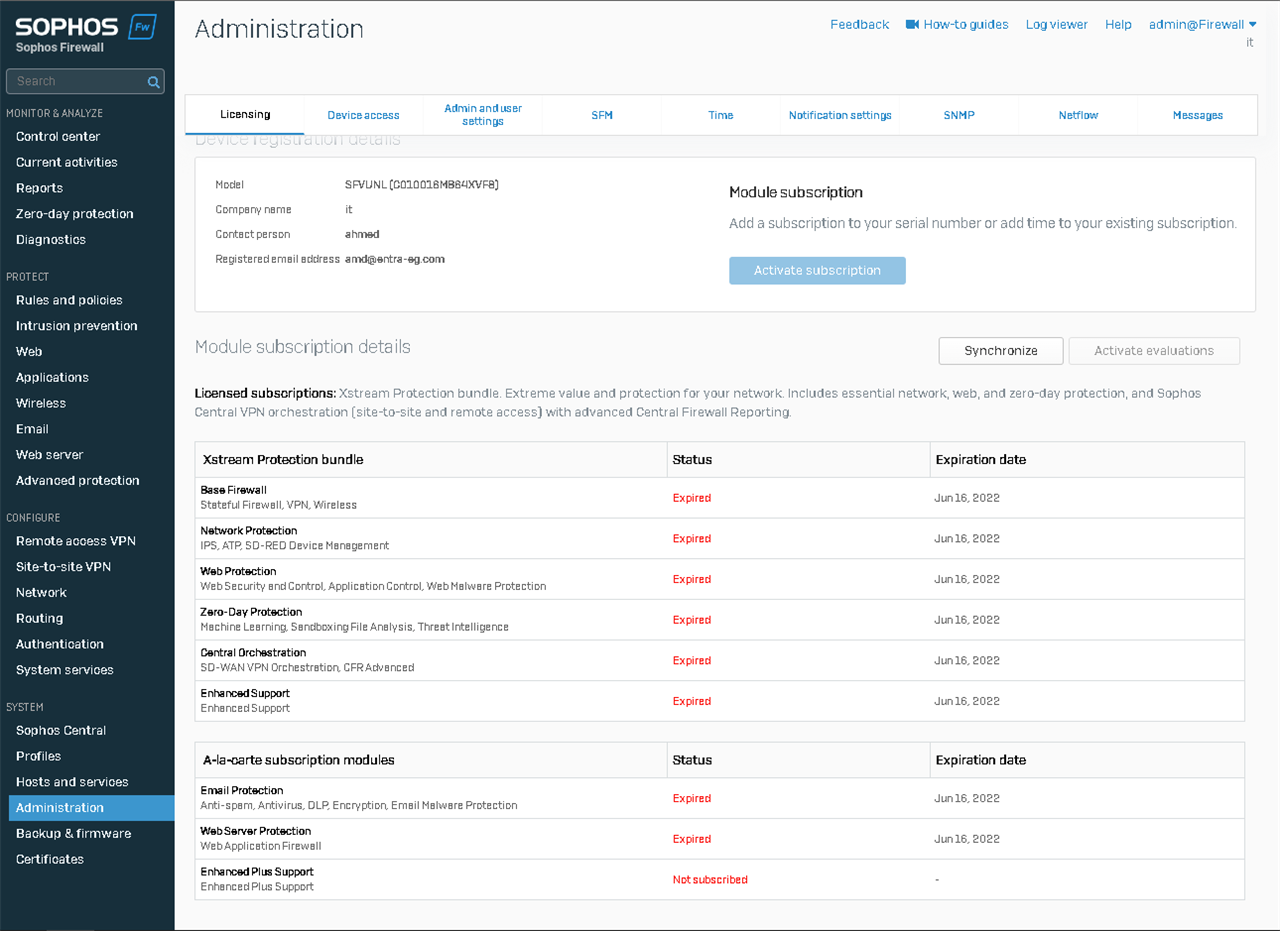Click the search magnifier icon in sidebar

(154, 82)
